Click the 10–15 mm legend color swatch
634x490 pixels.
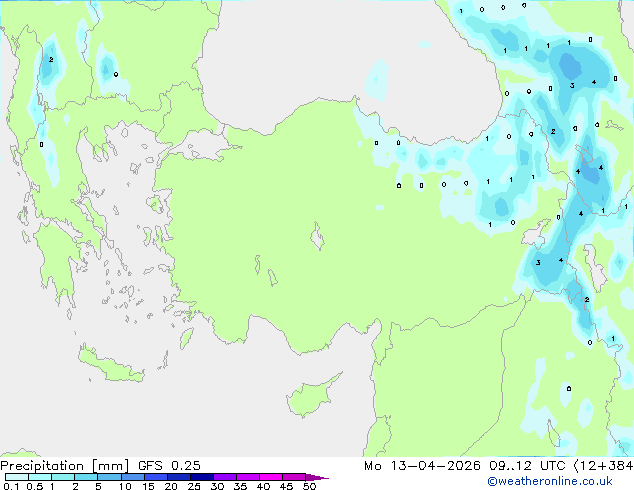(x=132, y=477)
